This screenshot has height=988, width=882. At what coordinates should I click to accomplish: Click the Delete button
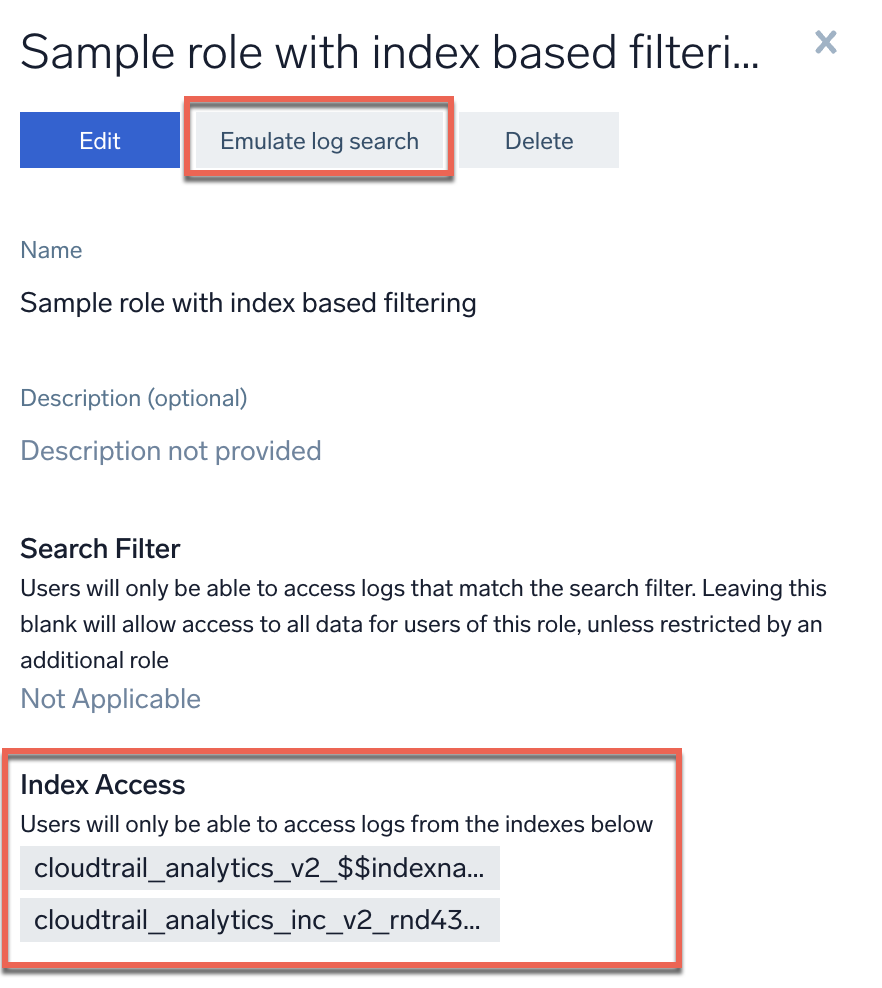click(538, 140)
